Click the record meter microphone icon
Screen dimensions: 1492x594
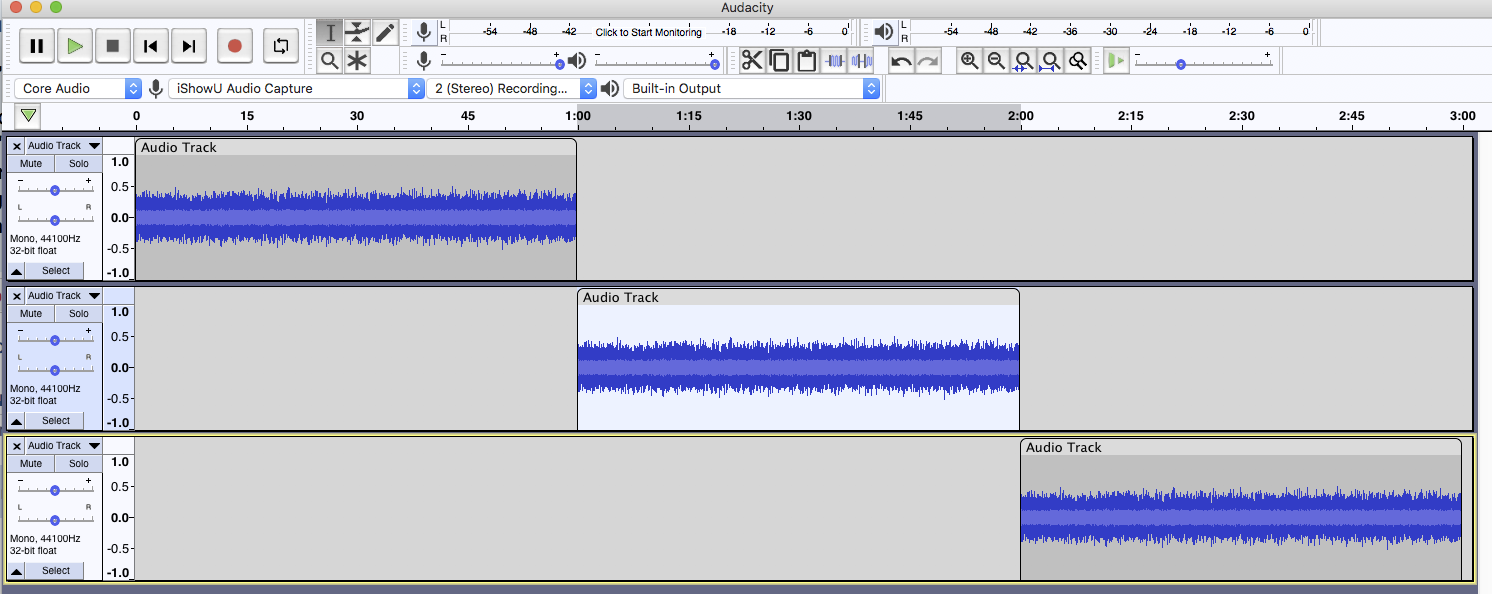pyautogui.click(x=424, y=32)
